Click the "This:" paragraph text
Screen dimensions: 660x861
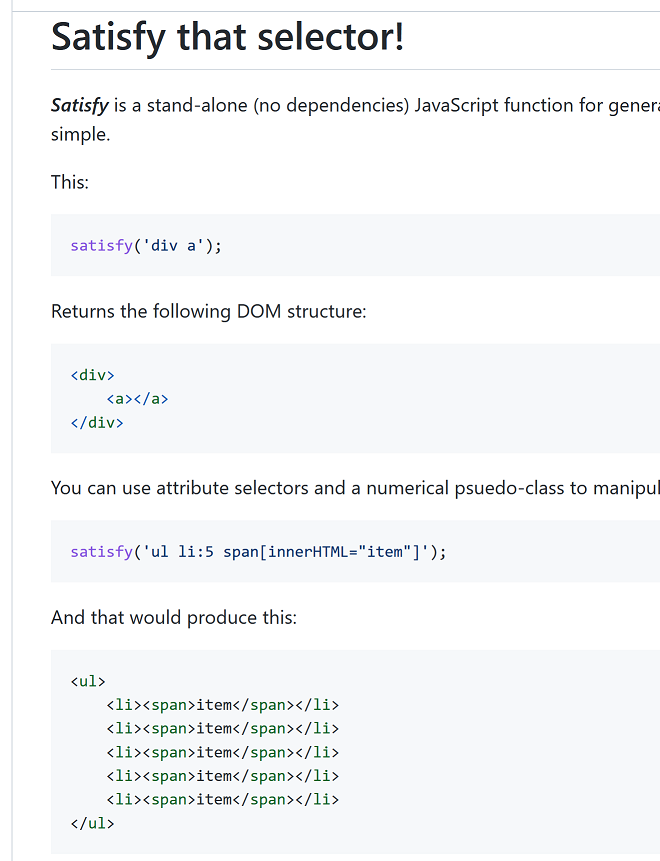coord(70,182)
